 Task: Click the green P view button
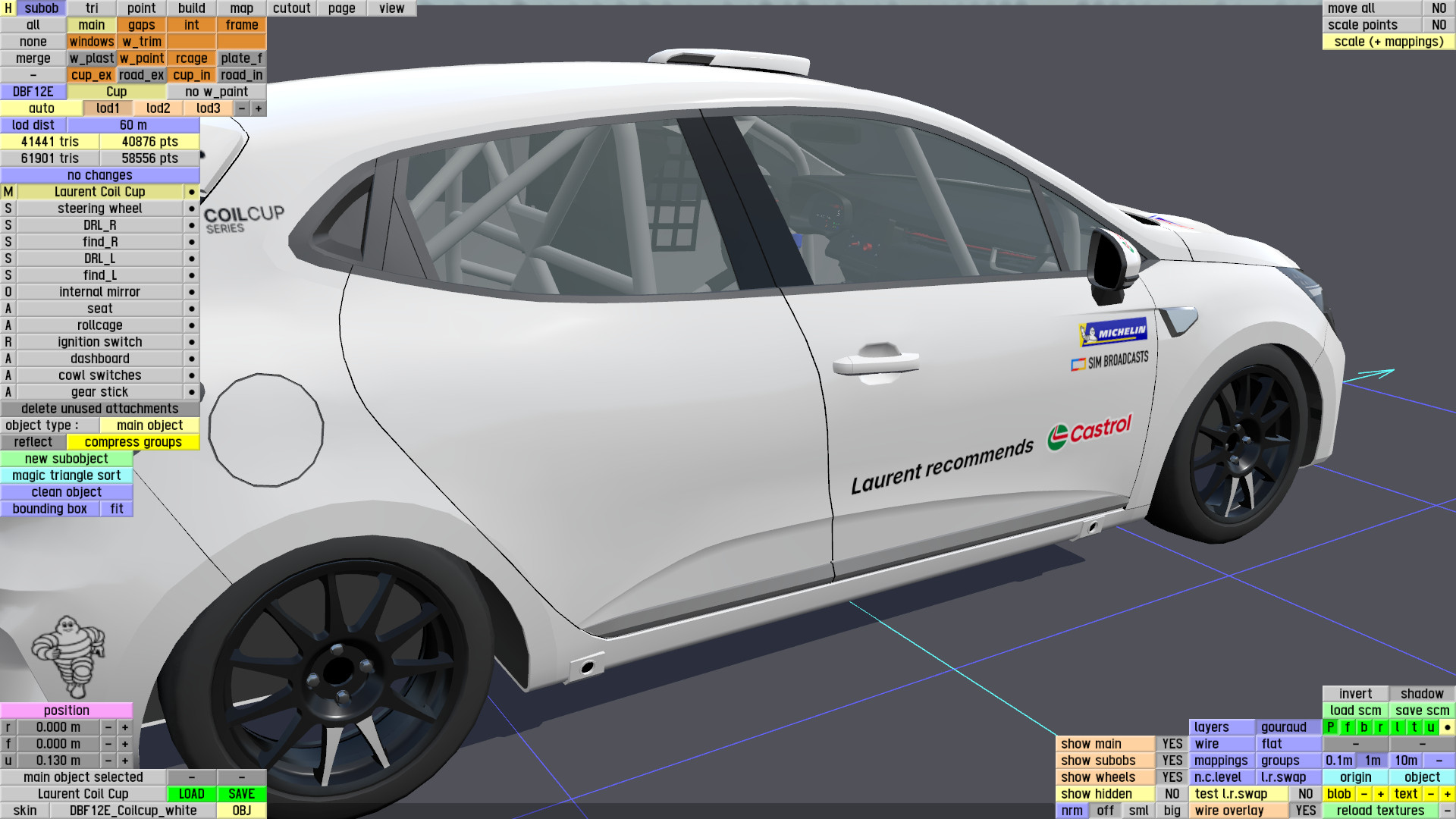click(1330, 727)
